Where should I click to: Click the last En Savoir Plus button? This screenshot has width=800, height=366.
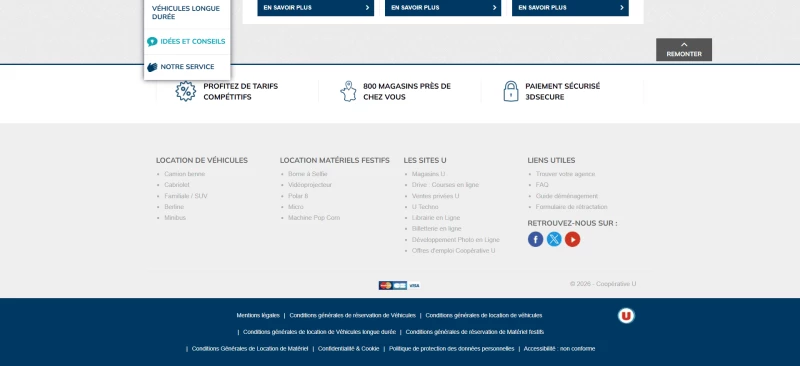point(570,8)
